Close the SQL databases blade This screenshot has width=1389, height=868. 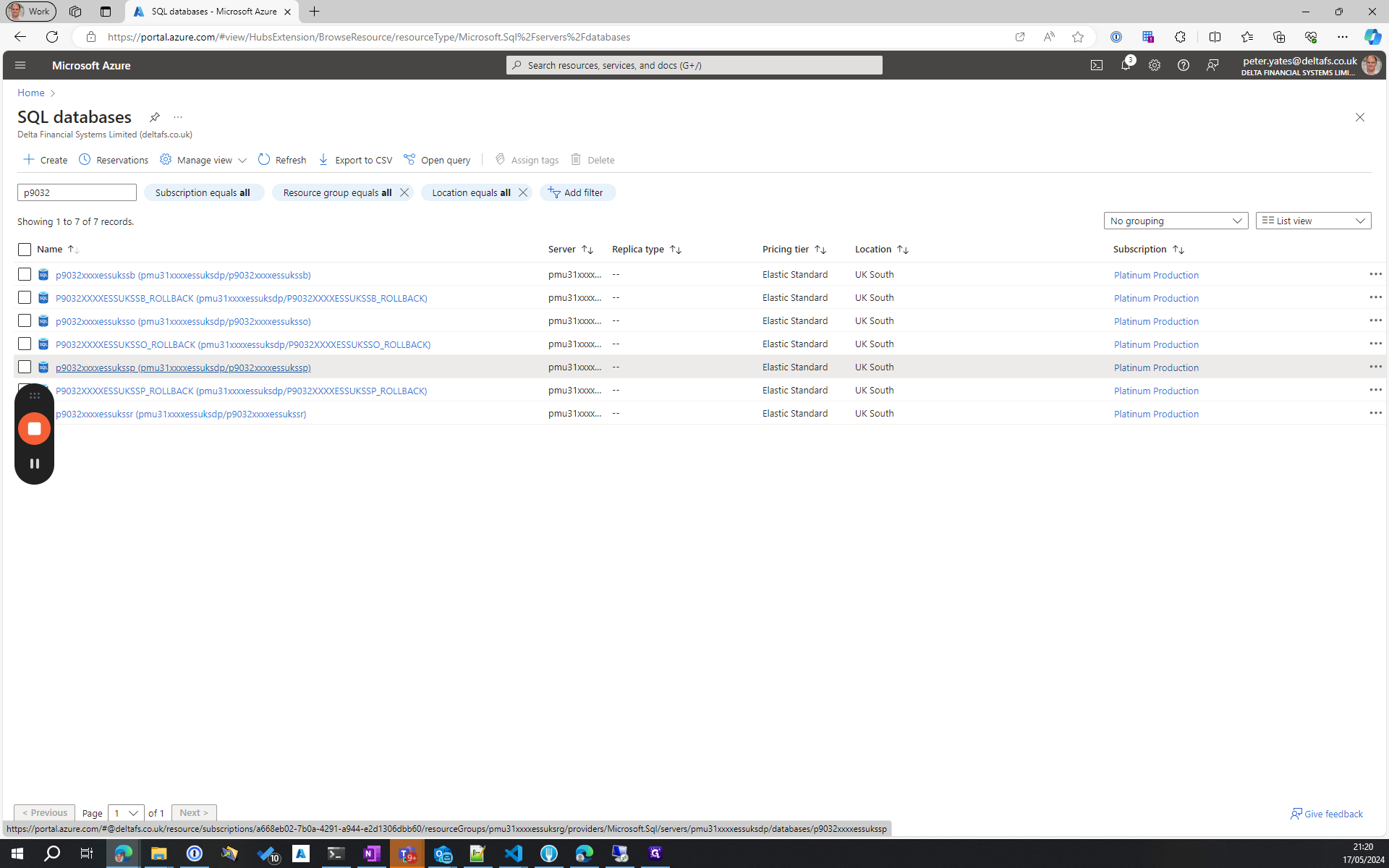click(x=1360, y=117)
